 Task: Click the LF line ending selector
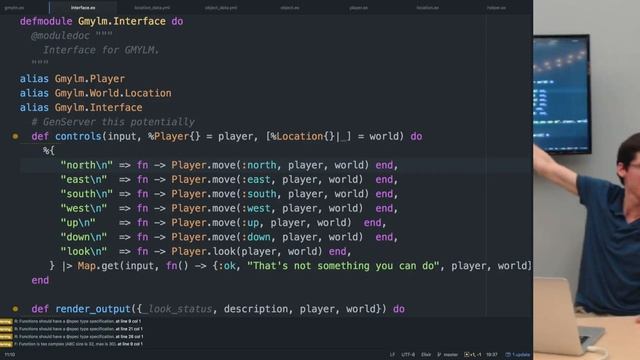[x=392, y=355]
